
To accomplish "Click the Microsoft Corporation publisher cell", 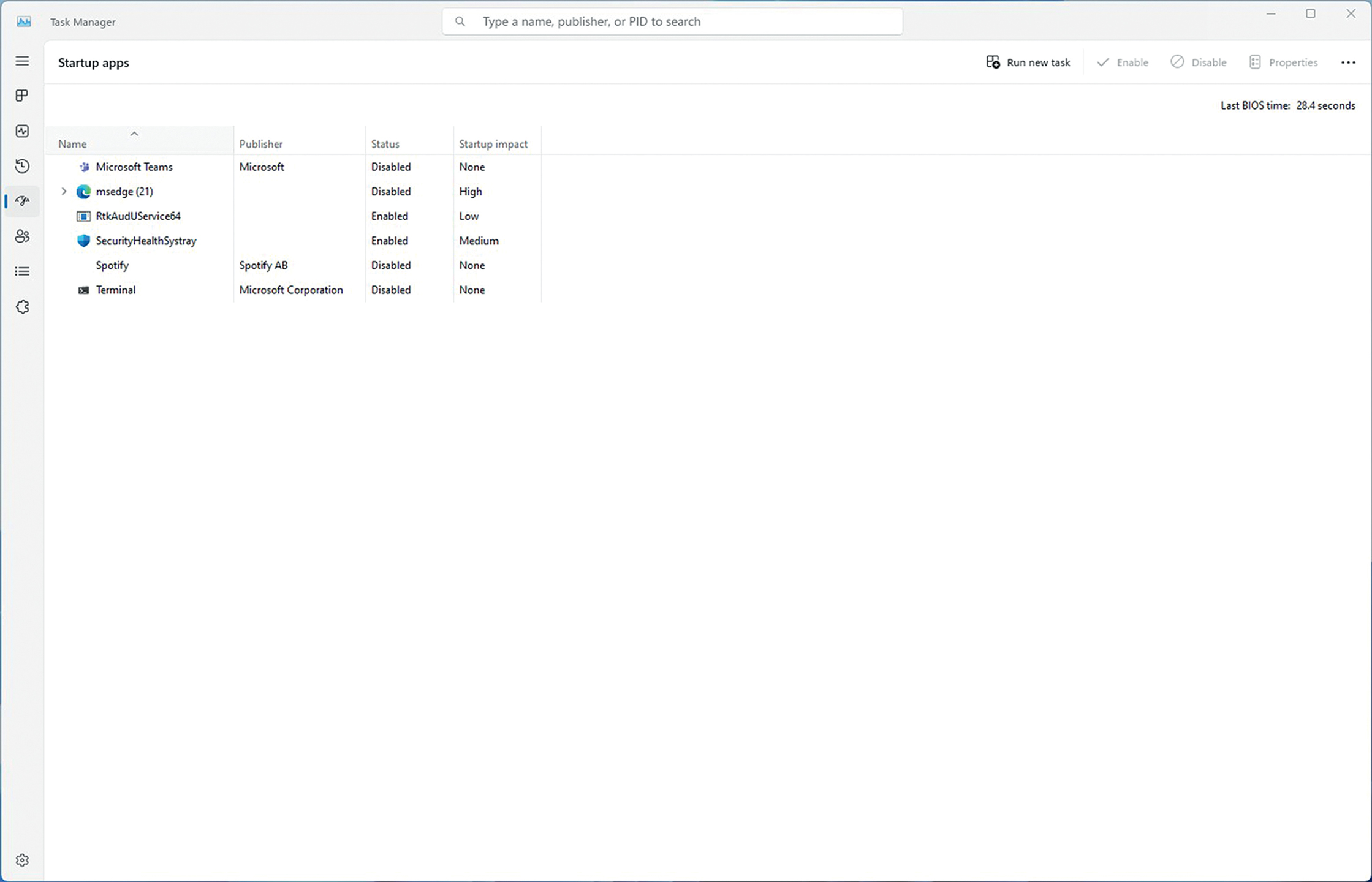I will pyautogui.click(x=291, y=290).
